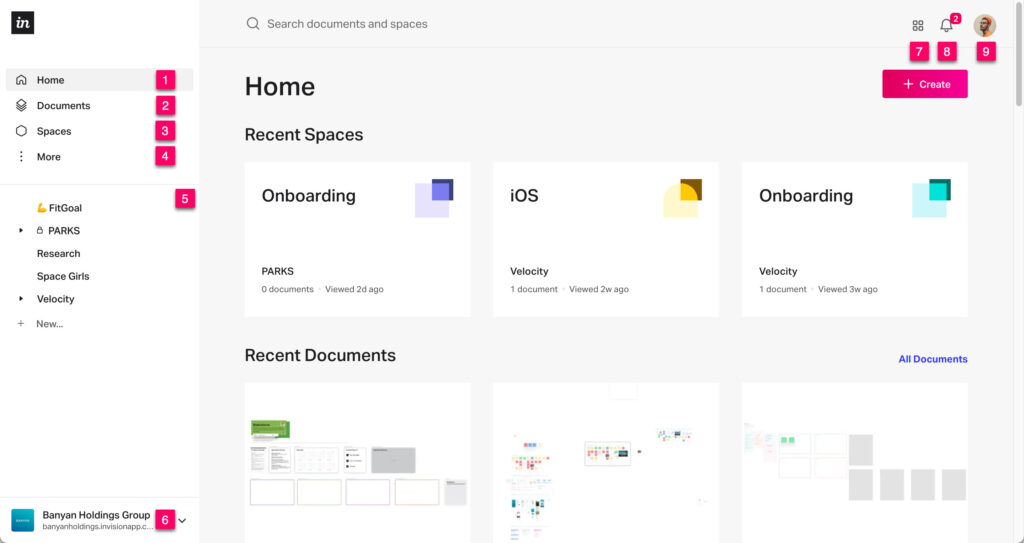Image resolution: width=1024 pixels, height=543 pixels.
Task: Click the Documents layers icon
Action: coord(21,105)
